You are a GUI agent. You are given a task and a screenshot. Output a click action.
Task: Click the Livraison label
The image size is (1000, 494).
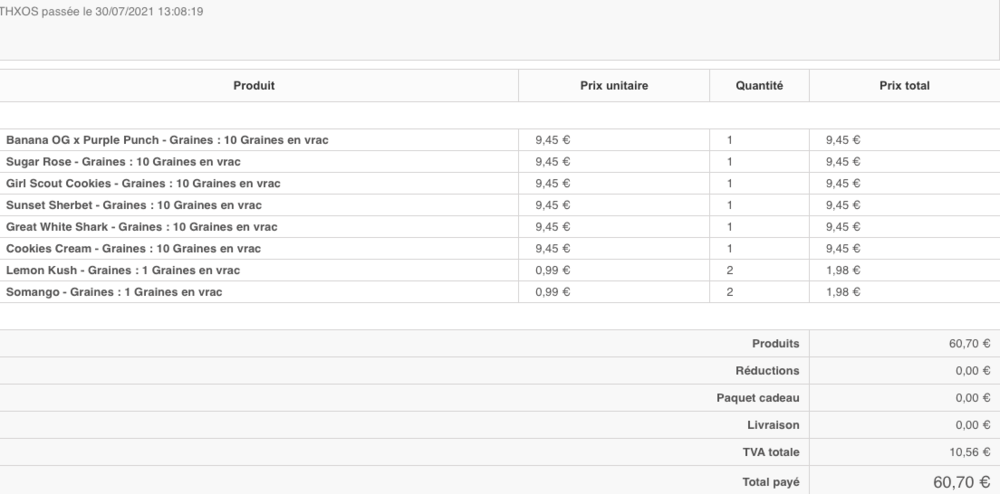(x=773, y=425)
